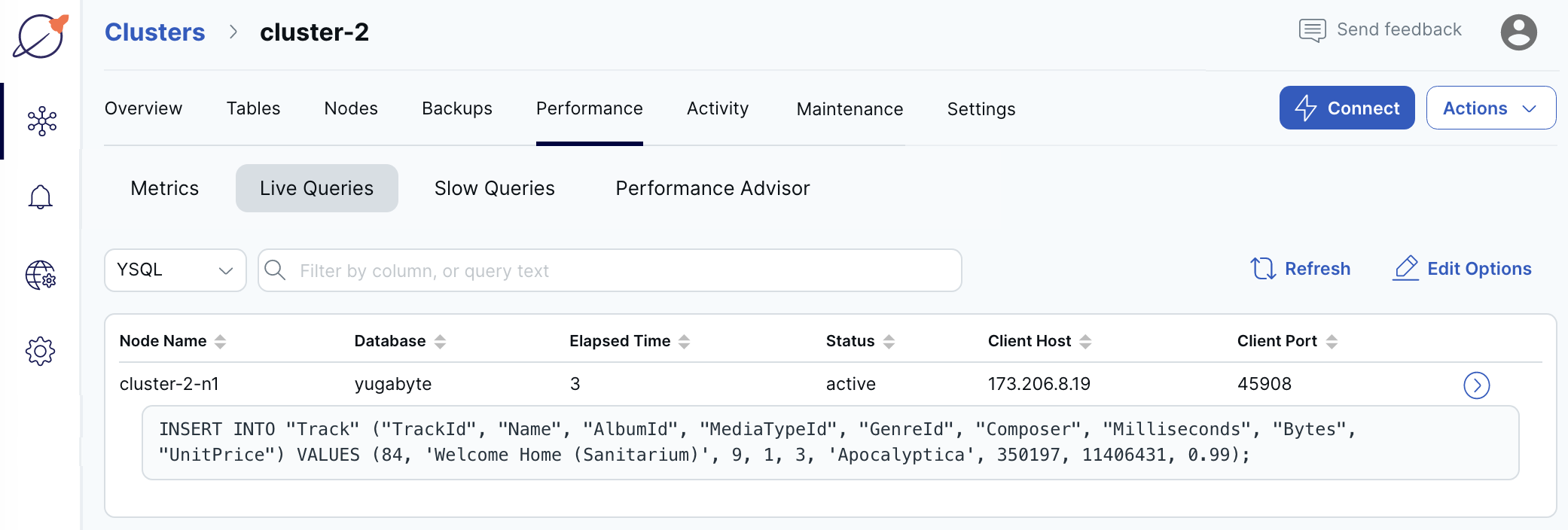This screenshot has height=530, width=1568.
Task: Switch to the Backups tab
Action: (x=457, y=108)
